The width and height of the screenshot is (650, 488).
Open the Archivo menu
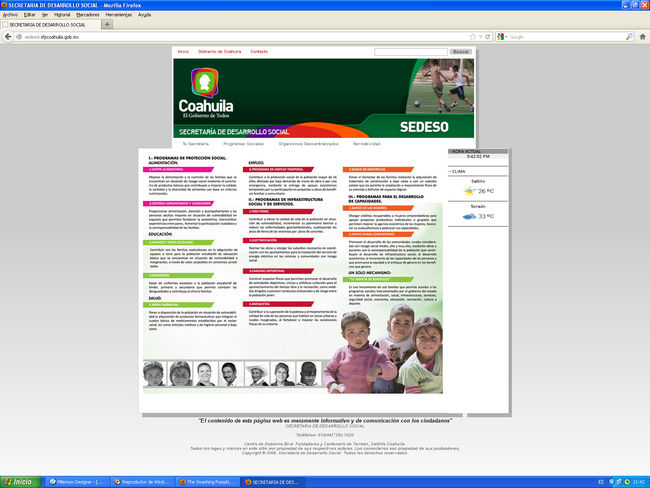click(x=10, y=15)
